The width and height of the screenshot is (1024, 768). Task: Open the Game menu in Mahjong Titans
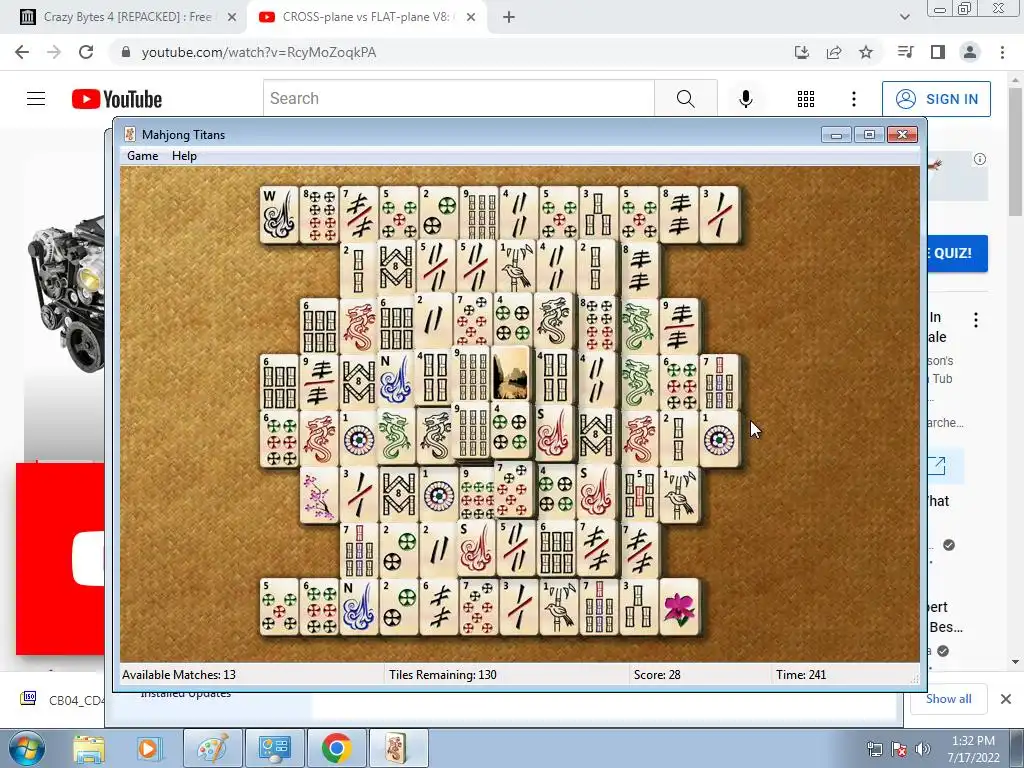coord(142,156)
